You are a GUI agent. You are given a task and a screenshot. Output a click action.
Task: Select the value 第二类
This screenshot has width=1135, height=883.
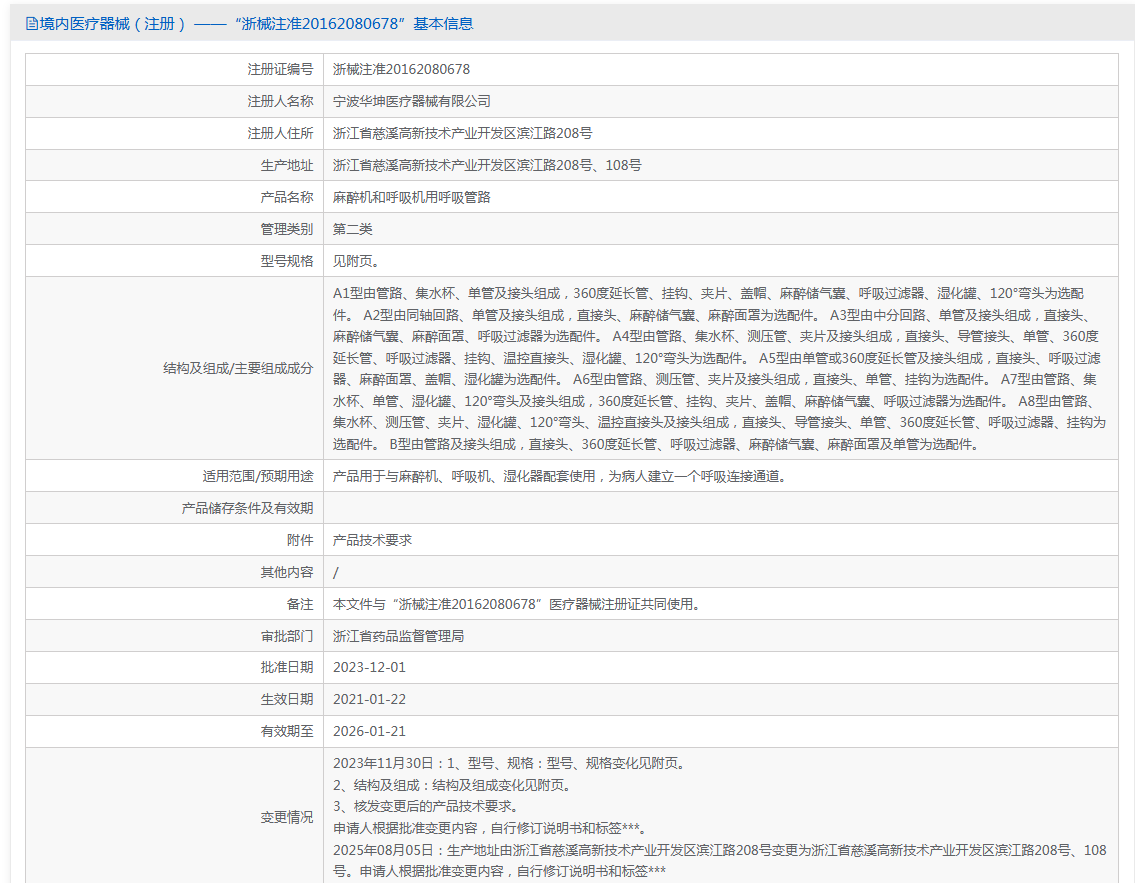coord(353,229)
